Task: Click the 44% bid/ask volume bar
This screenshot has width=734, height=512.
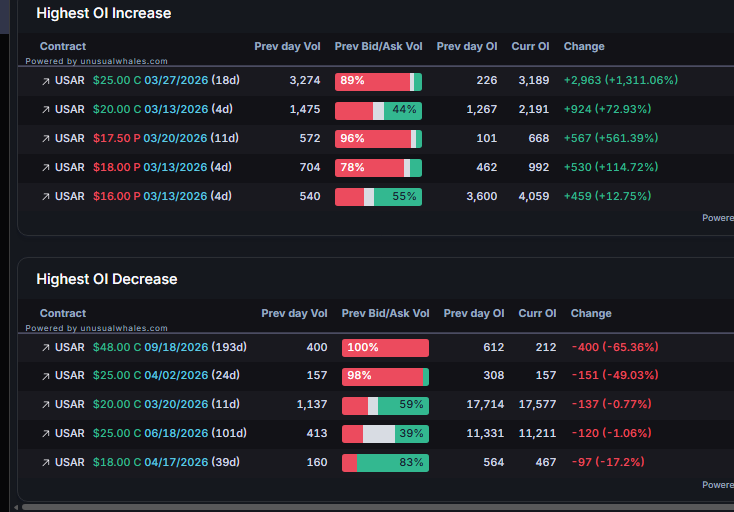Action: point(378,110)
